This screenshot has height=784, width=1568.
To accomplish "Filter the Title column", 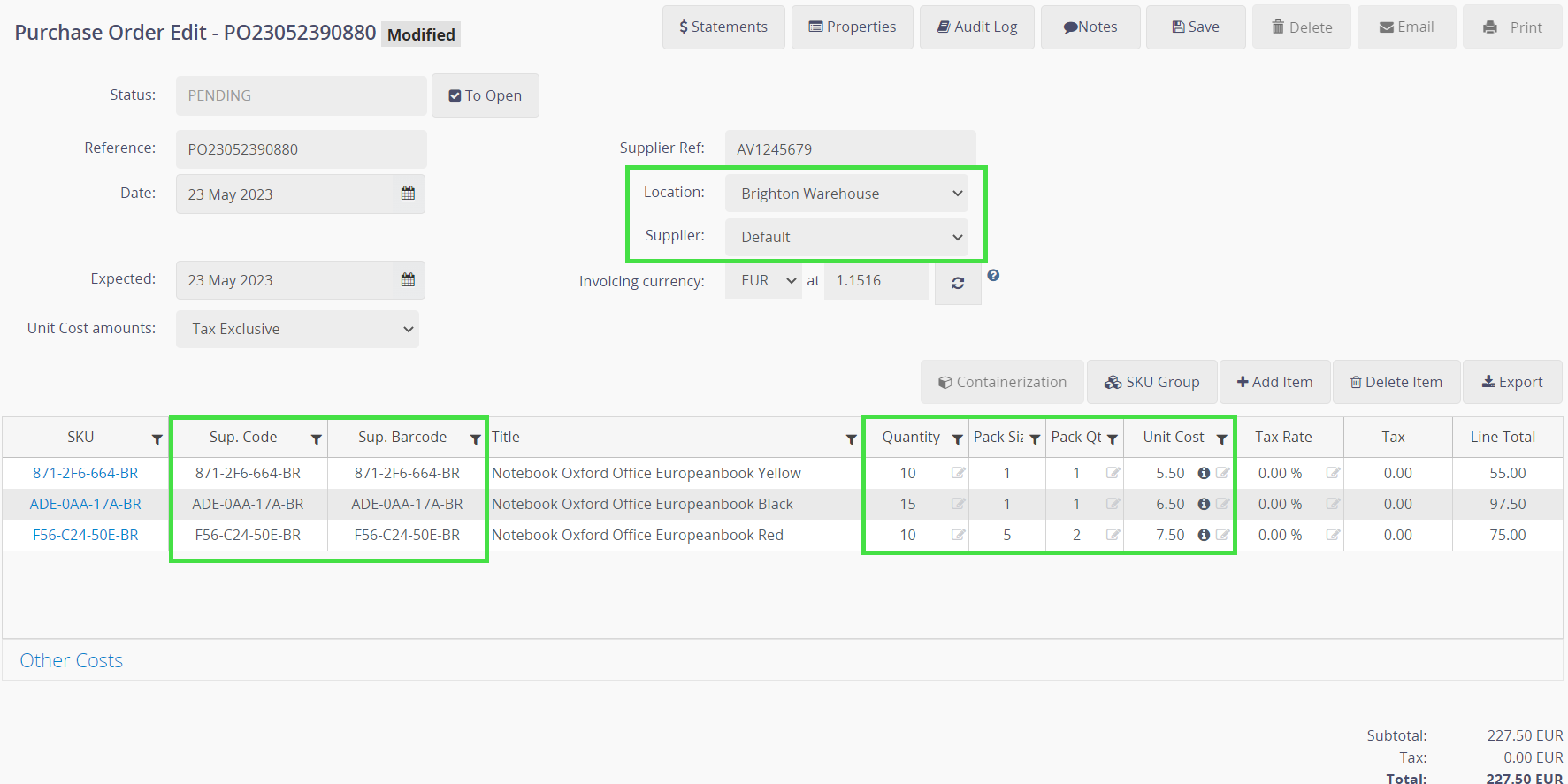I will coord(851,439).
